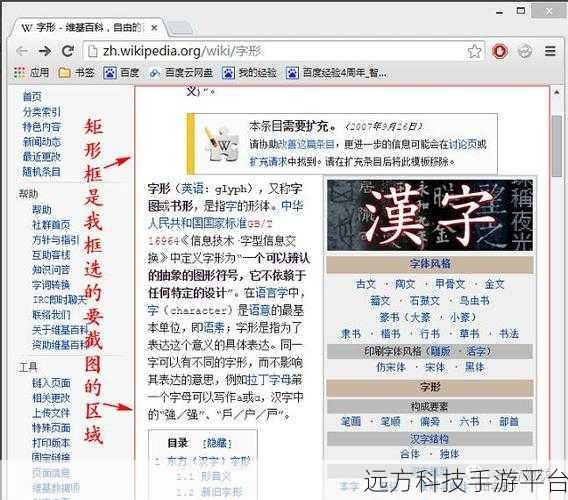Viewport: 568px width, 500px height.
Task: Open the red Opera-style extension icon
Action: (500, 51)
